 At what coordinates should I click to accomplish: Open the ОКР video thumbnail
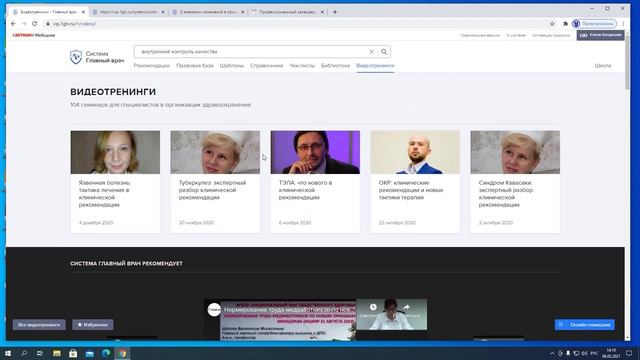415,152
